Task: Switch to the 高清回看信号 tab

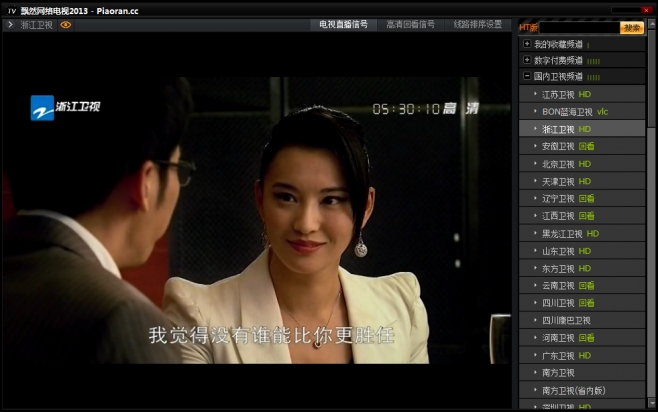Action: 410,24
